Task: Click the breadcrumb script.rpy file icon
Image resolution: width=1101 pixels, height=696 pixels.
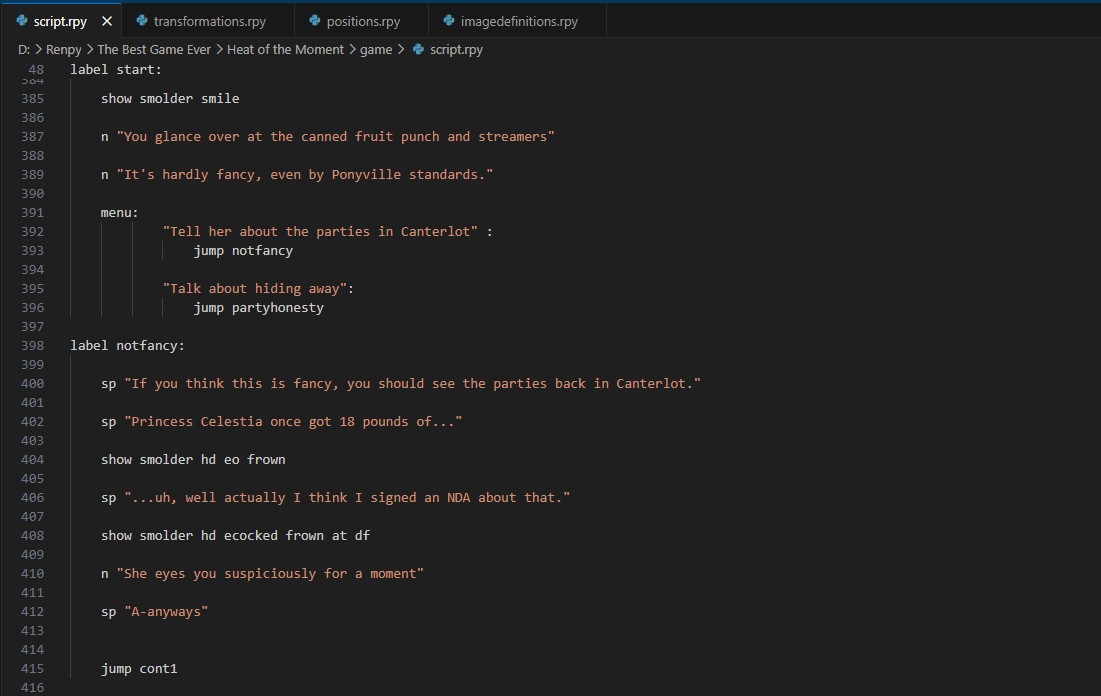Action: tap(418, 49)
